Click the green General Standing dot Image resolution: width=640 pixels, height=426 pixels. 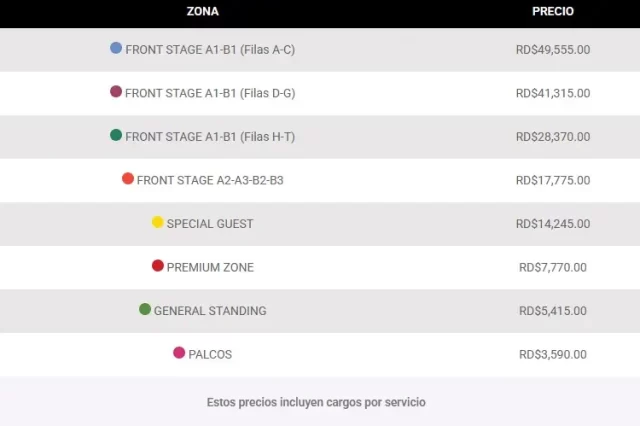145,309
